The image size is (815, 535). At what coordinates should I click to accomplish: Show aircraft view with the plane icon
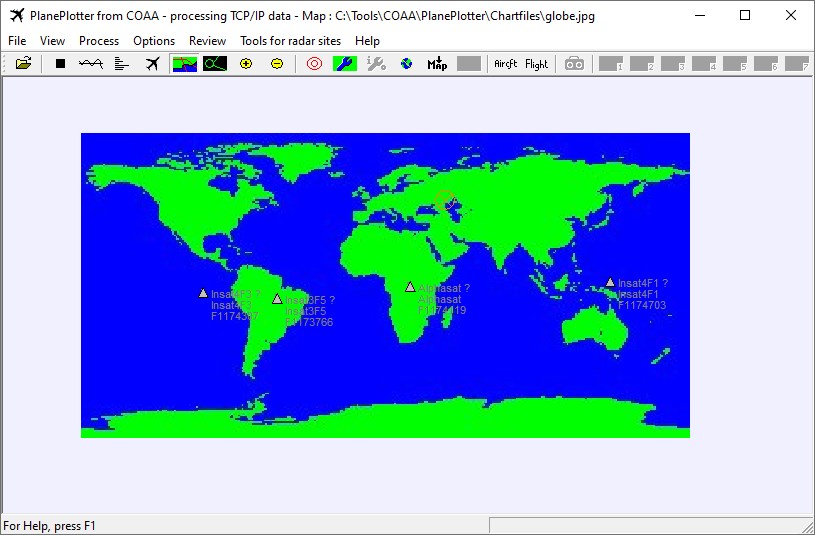pyautogui.click(x=152, y=64)
